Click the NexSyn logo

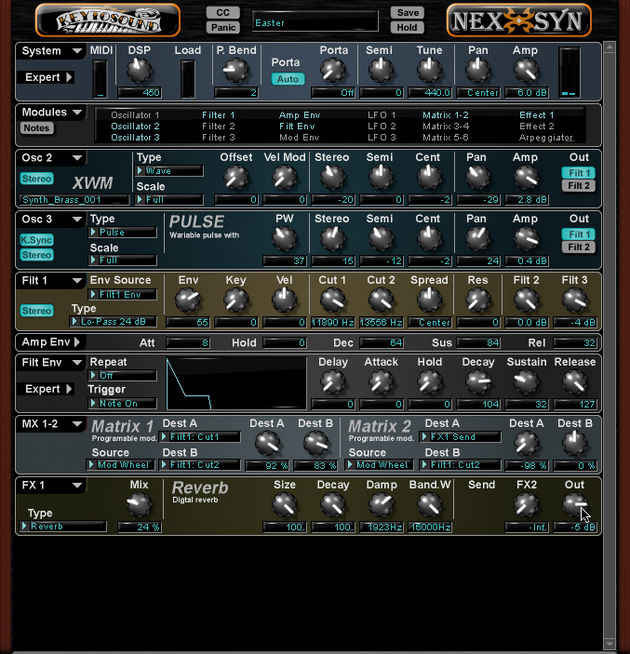[519, 20]
